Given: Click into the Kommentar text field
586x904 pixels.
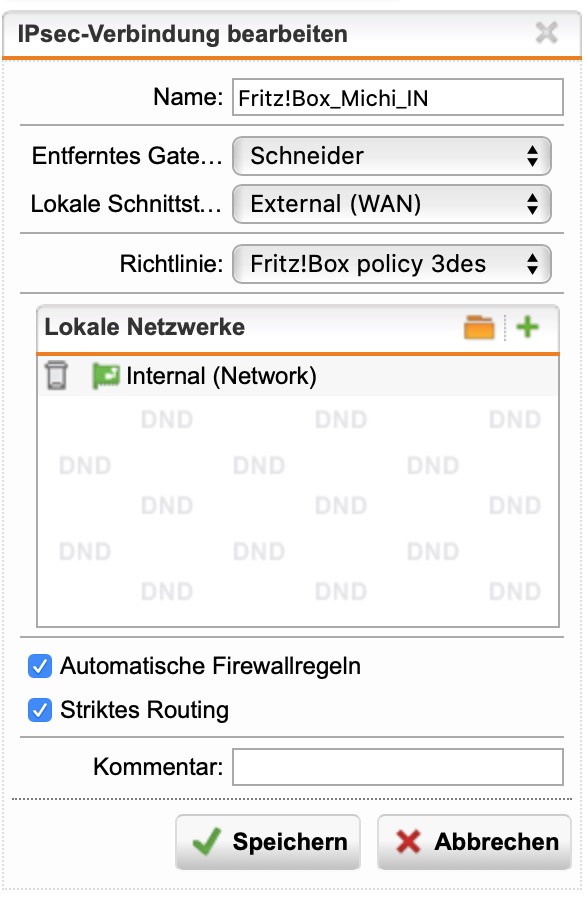Looking at the screenshot, I should pyautogui.click(x=397, y=767).
